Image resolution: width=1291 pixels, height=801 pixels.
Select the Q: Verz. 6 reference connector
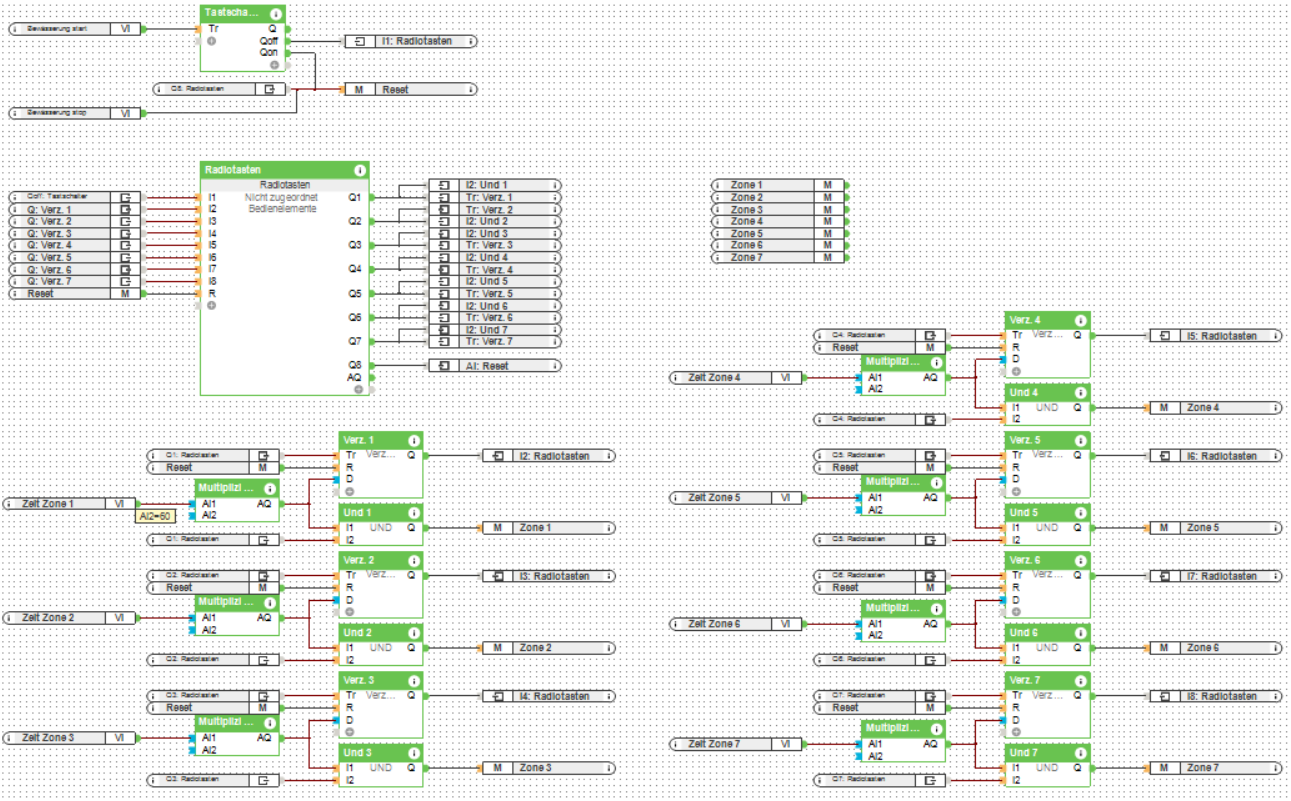point(76,269)
